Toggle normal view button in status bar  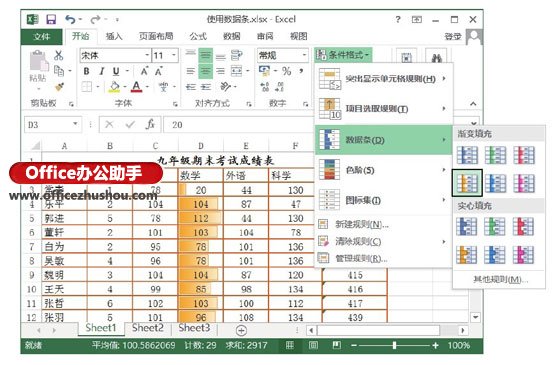(290, 345)
